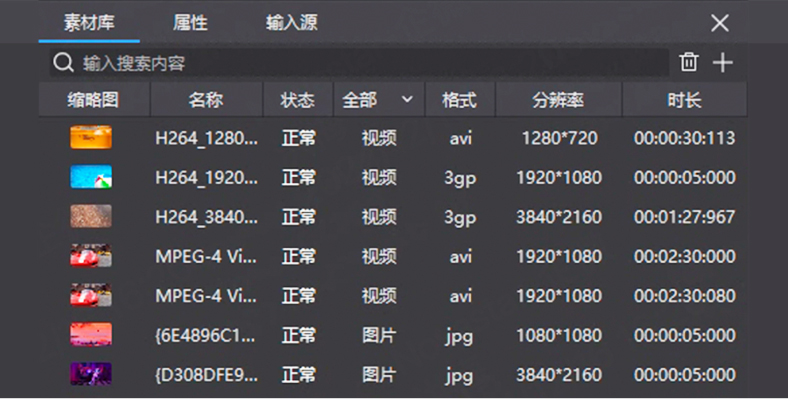Click the trash delete icon

[688, 62]
